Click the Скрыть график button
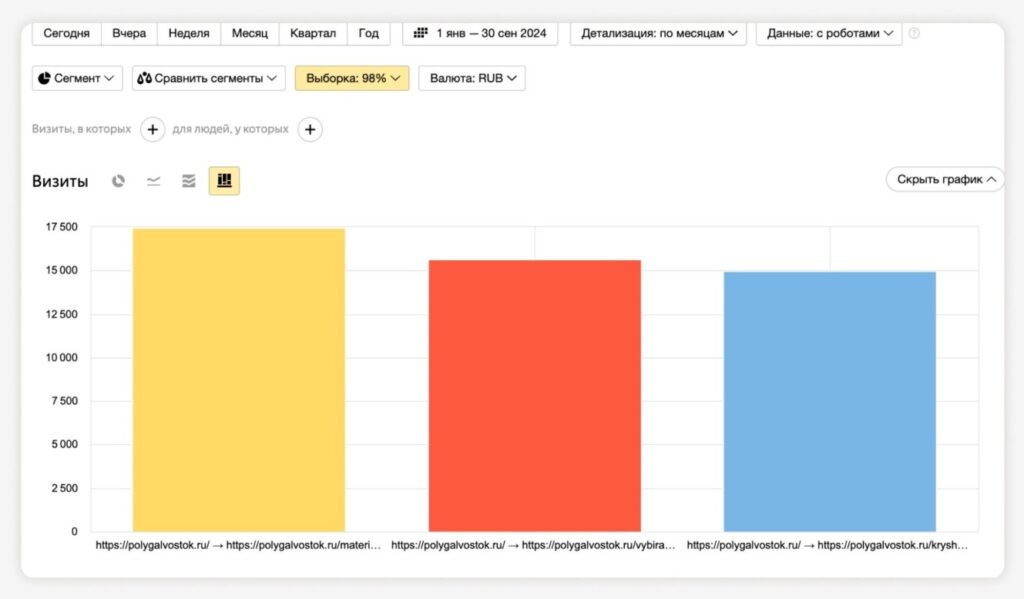This screenshot has width=1024, height=599. (944, 180)
